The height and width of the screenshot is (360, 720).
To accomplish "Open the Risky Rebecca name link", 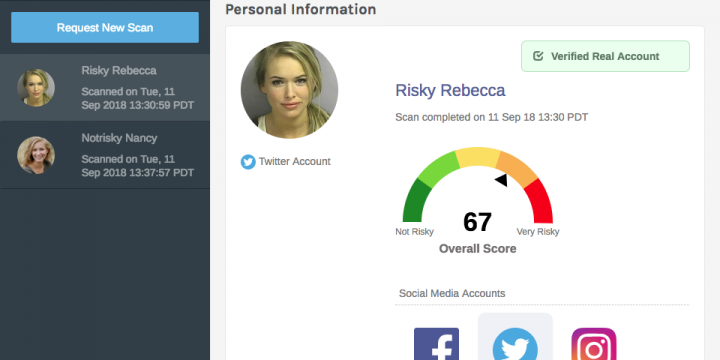I will click(x=450, y=90).
